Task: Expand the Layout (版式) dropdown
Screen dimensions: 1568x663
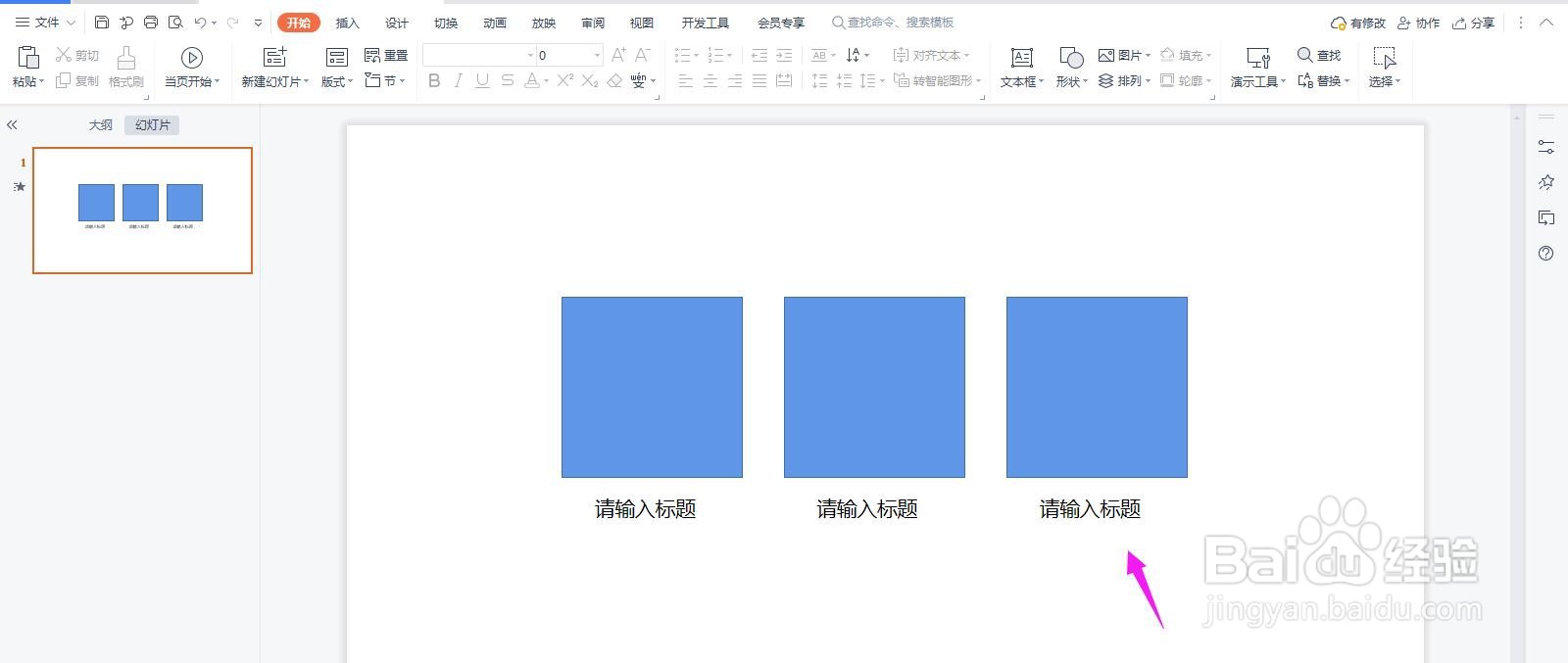Action: [350, 82]
